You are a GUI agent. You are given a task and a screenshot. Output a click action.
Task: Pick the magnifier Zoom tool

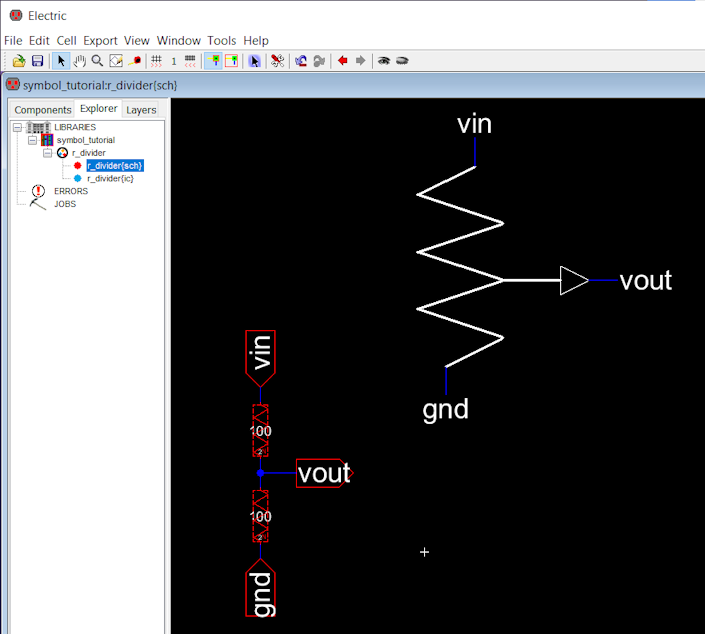coord(97,61)
